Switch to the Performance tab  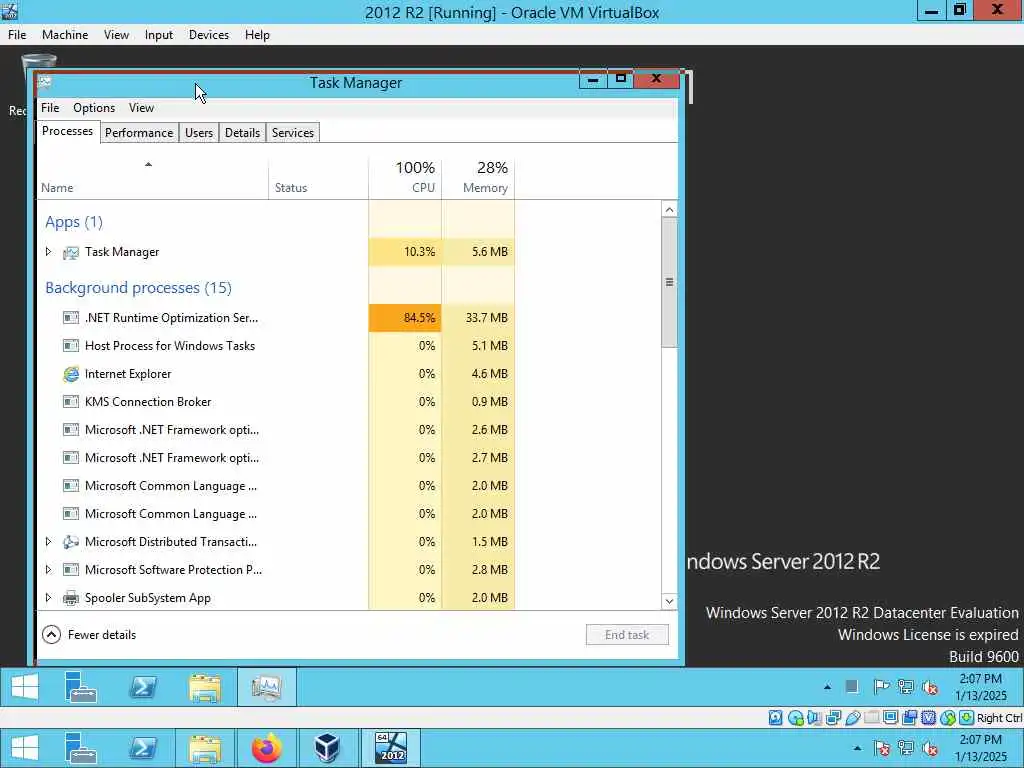[139, 133]
